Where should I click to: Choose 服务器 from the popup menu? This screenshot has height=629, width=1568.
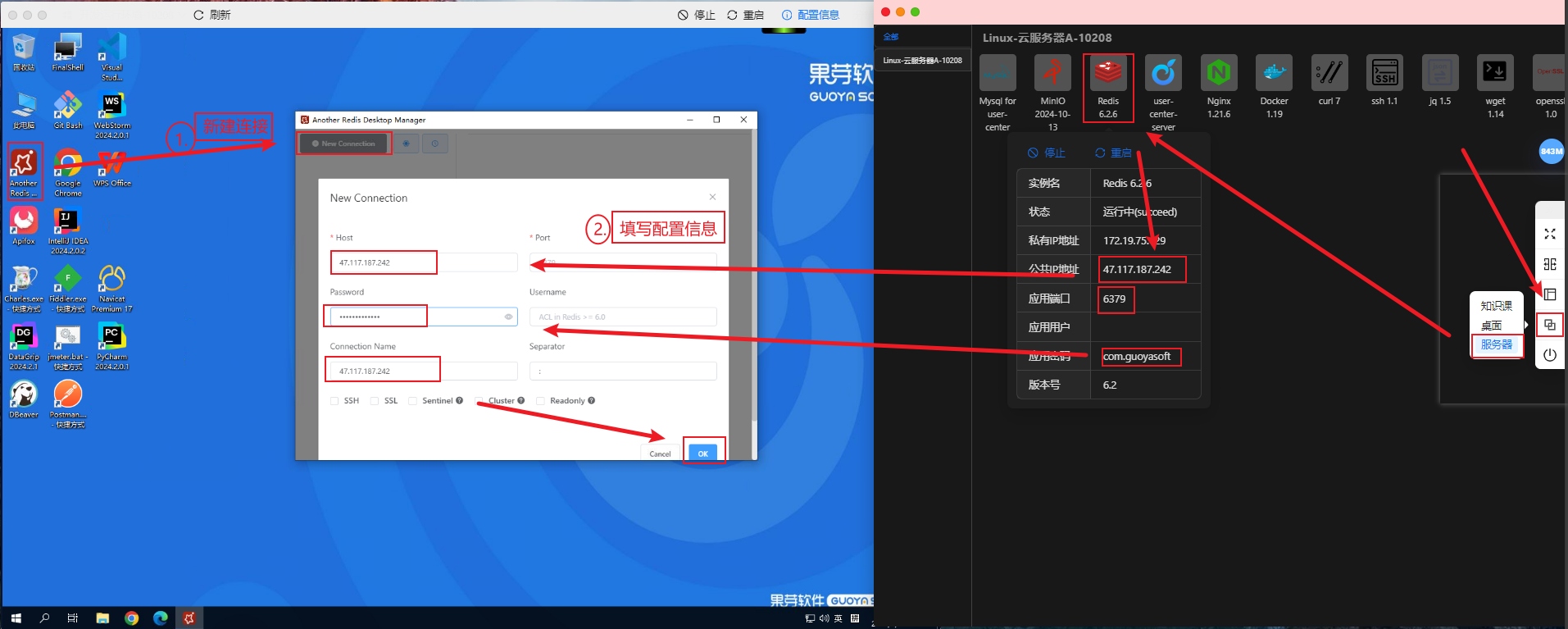coord(1496,344)
